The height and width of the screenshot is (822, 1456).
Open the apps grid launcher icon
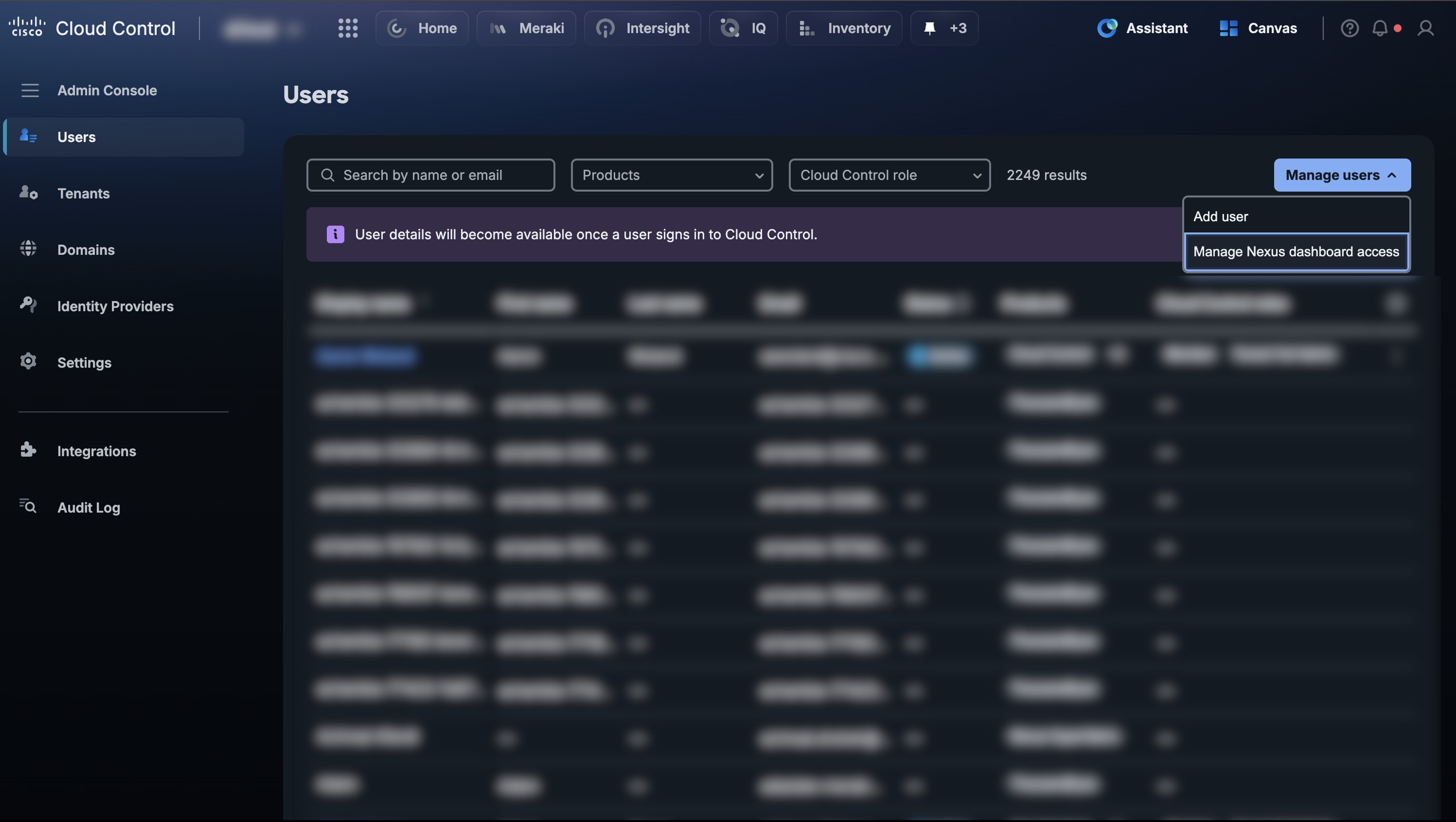click(348, 27)
